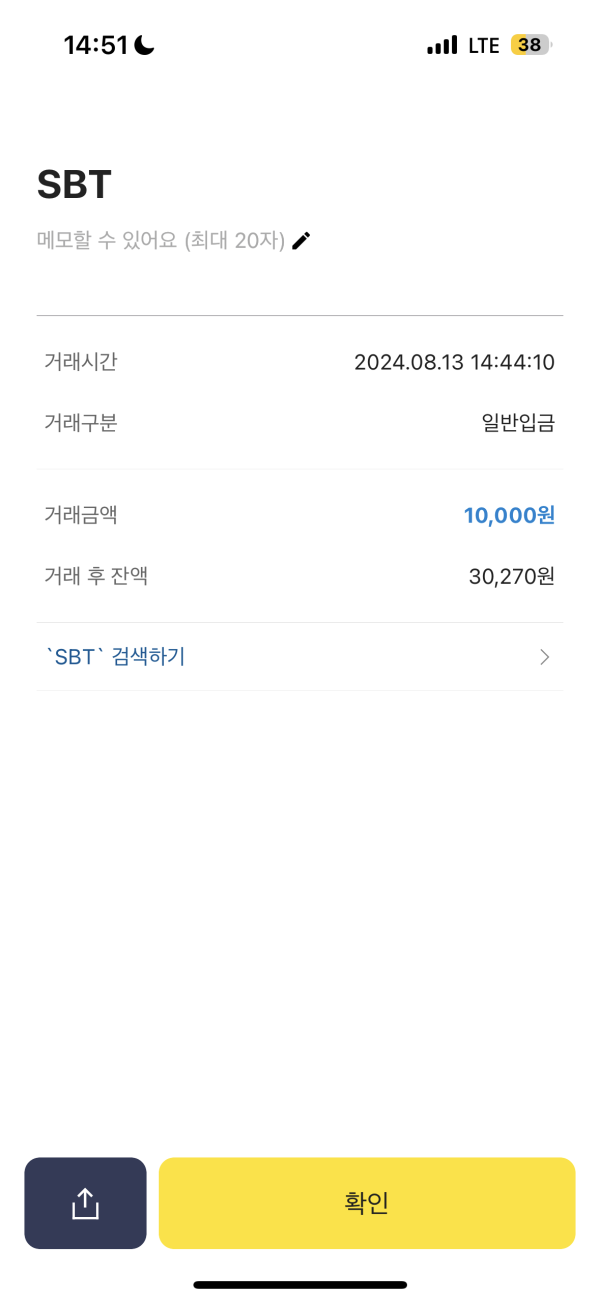Tap the pencil edit memo icon
This screenshot has height=1301, width=600.
tap(301, 240)
